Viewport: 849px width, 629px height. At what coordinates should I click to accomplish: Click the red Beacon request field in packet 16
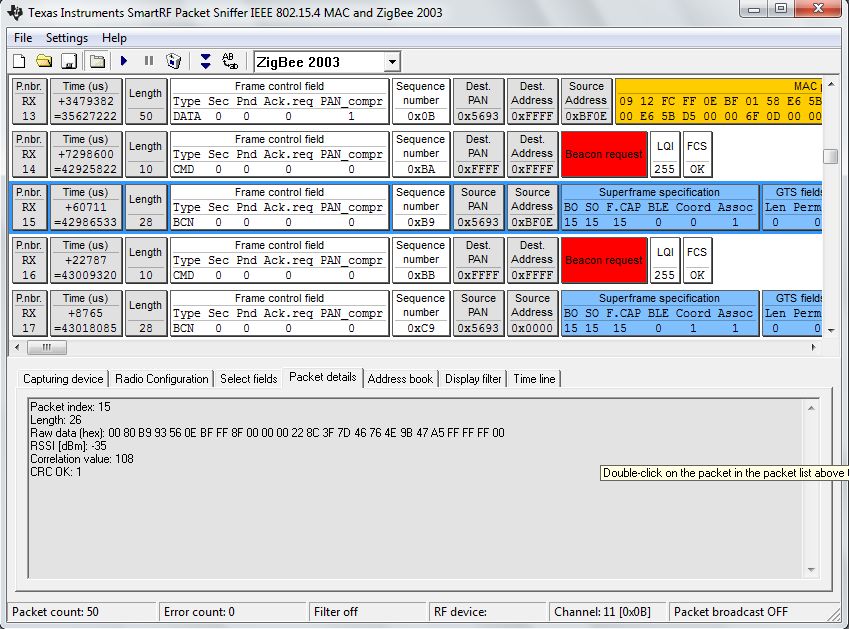[x=604, y=260]
